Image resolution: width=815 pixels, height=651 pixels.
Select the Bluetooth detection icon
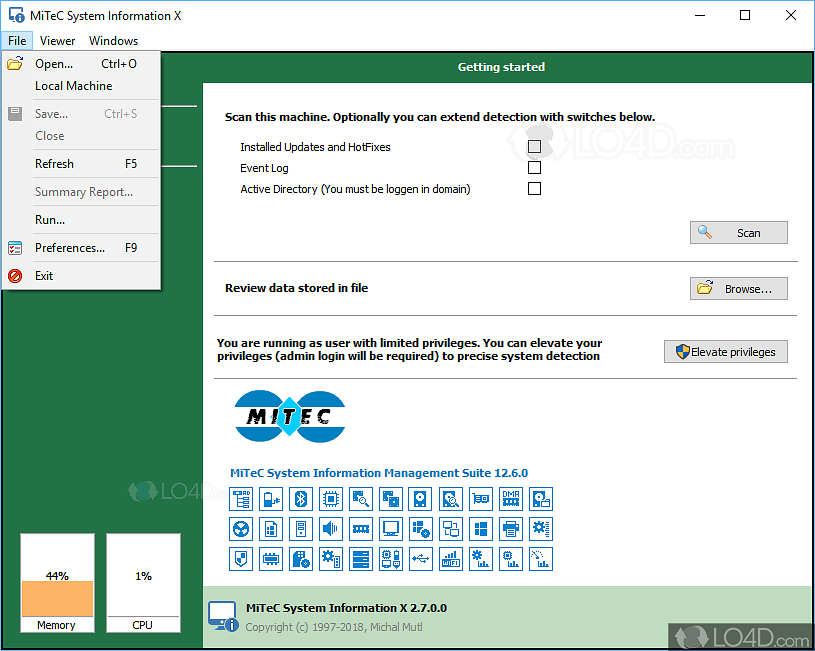pos(300,498)
